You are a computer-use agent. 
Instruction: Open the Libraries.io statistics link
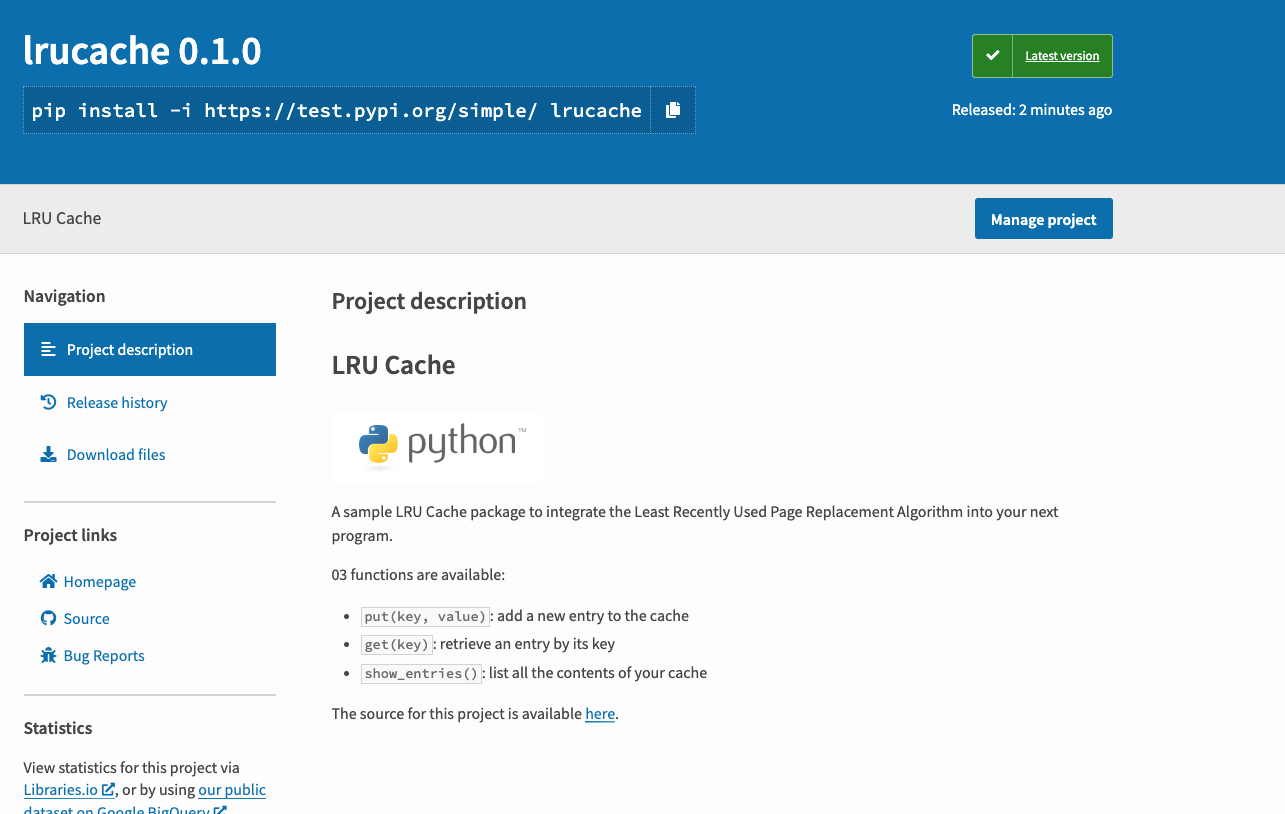(62, 789)
